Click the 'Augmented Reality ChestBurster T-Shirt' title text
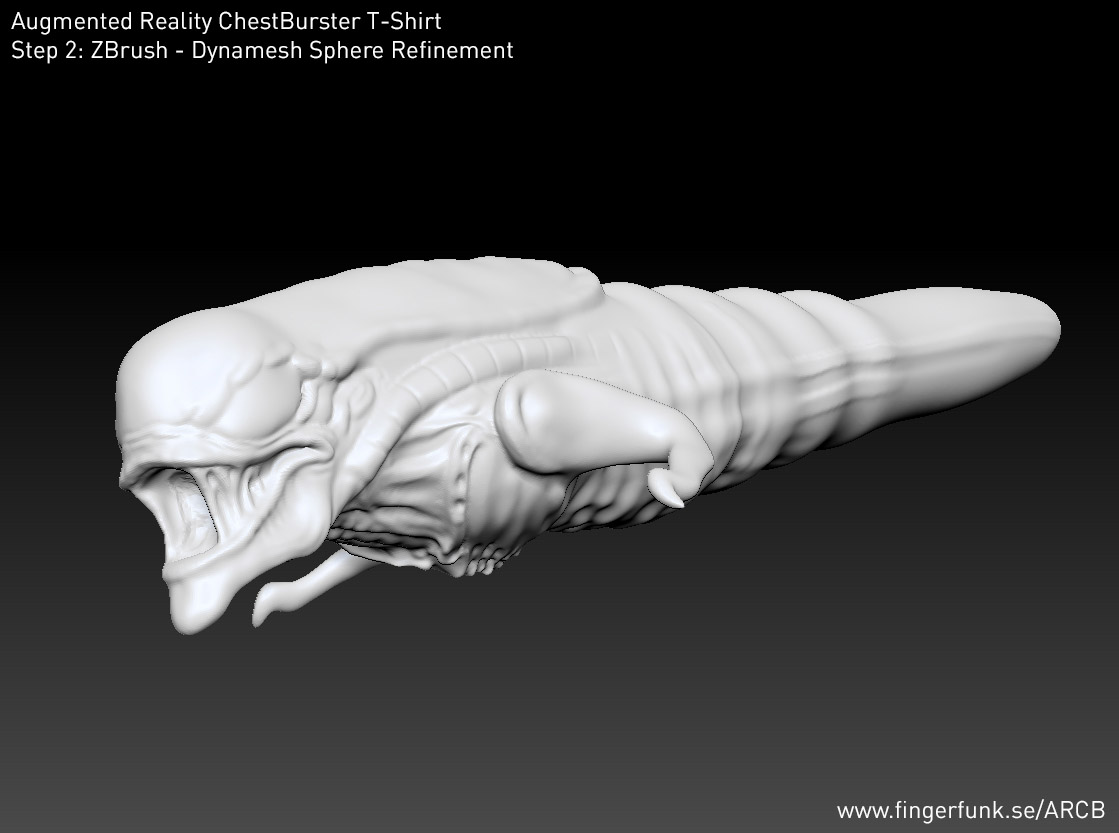Image resolution: width=1119 pixels, height=833 pixels. click(226, 21)
